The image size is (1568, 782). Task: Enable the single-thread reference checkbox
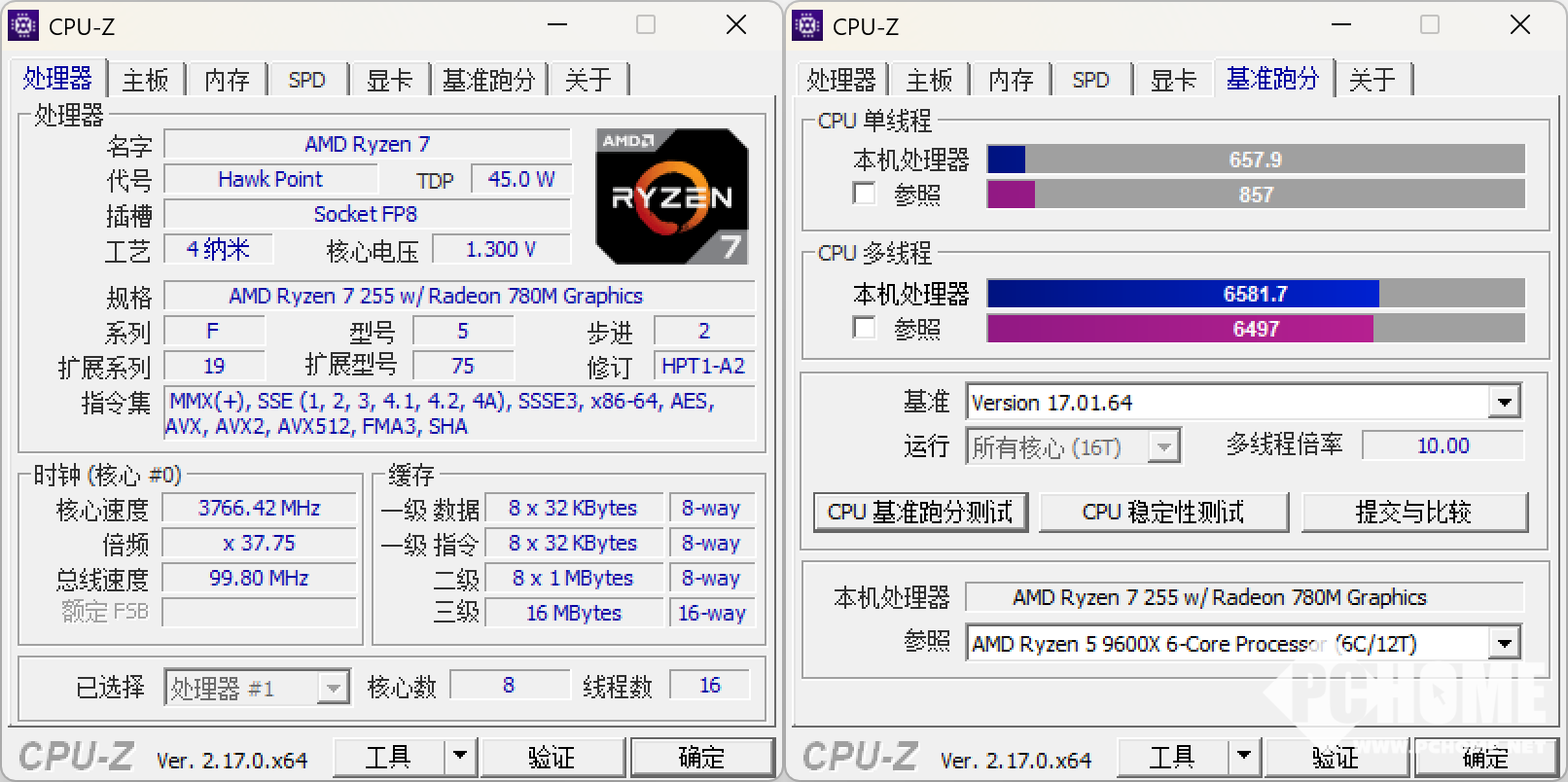(x=864, y=194)
